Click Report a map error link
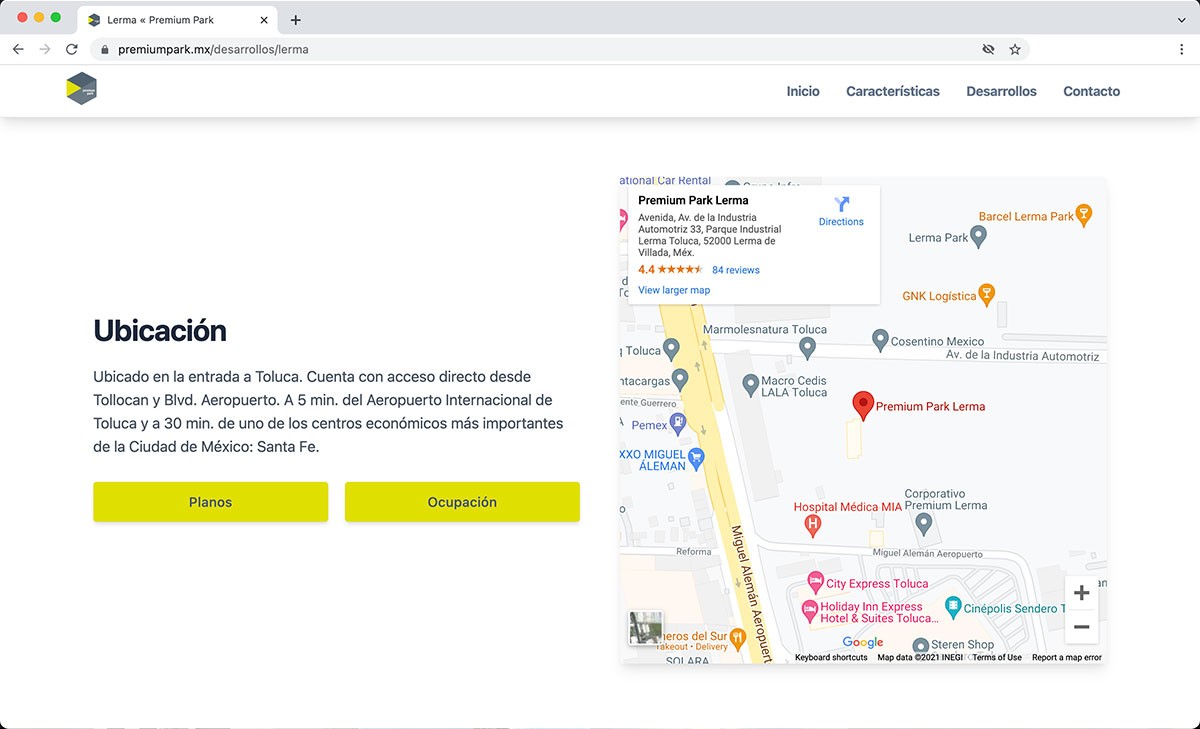This screenshot has width=1200, height=729. coord(1067,657)
